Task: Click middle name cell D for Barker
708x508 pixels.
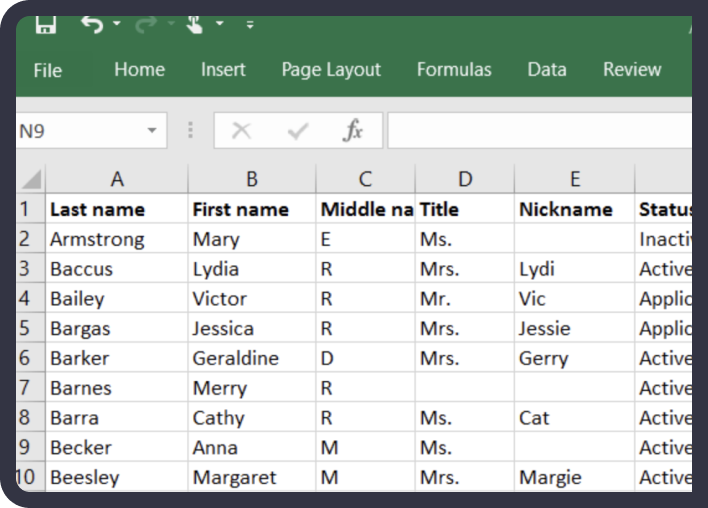Action: click(365, 358)
